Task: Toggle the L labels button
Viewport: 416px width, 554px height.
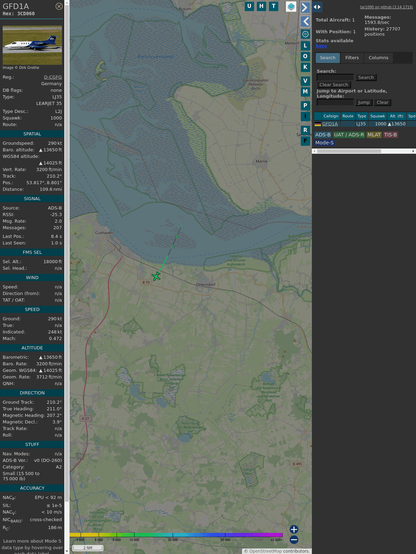Action: [305, 46]
